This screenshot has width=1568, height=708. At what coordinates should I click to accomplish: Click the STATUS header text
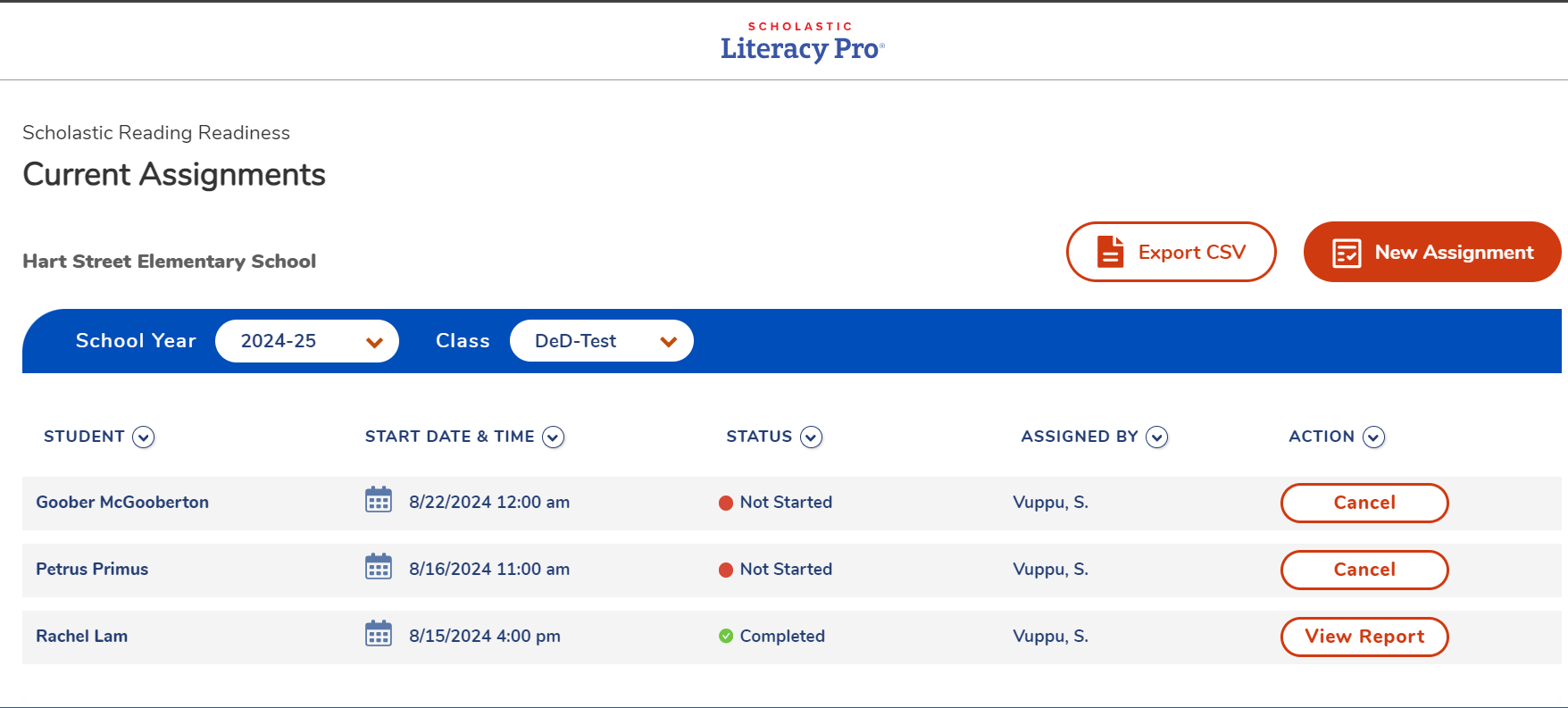pyautogui.click(x=759, y=437)
